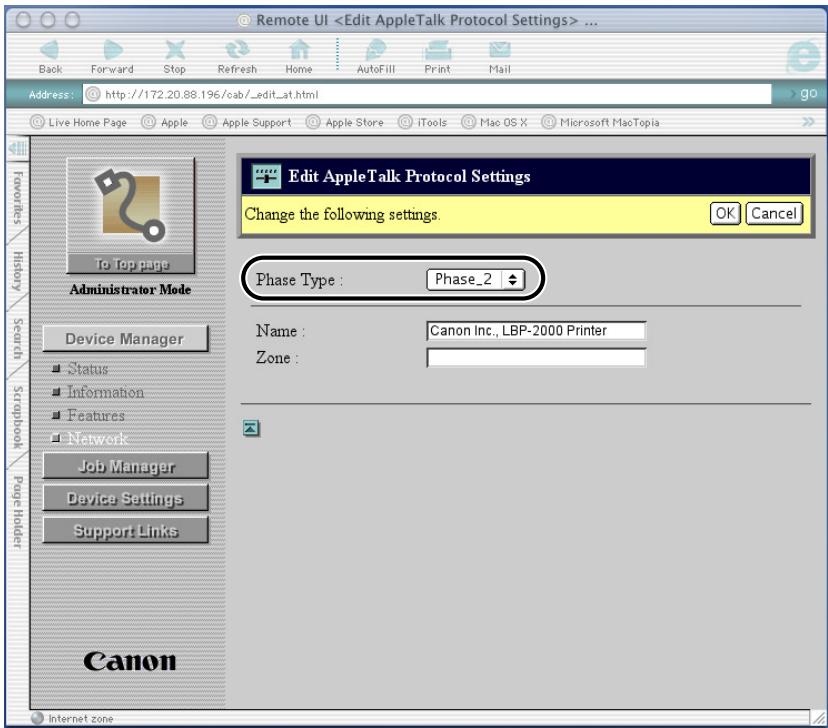Viewport: 828px width, 728px height.
Task: Click the AutoFill toolbar icon
Action: [375, 50]
